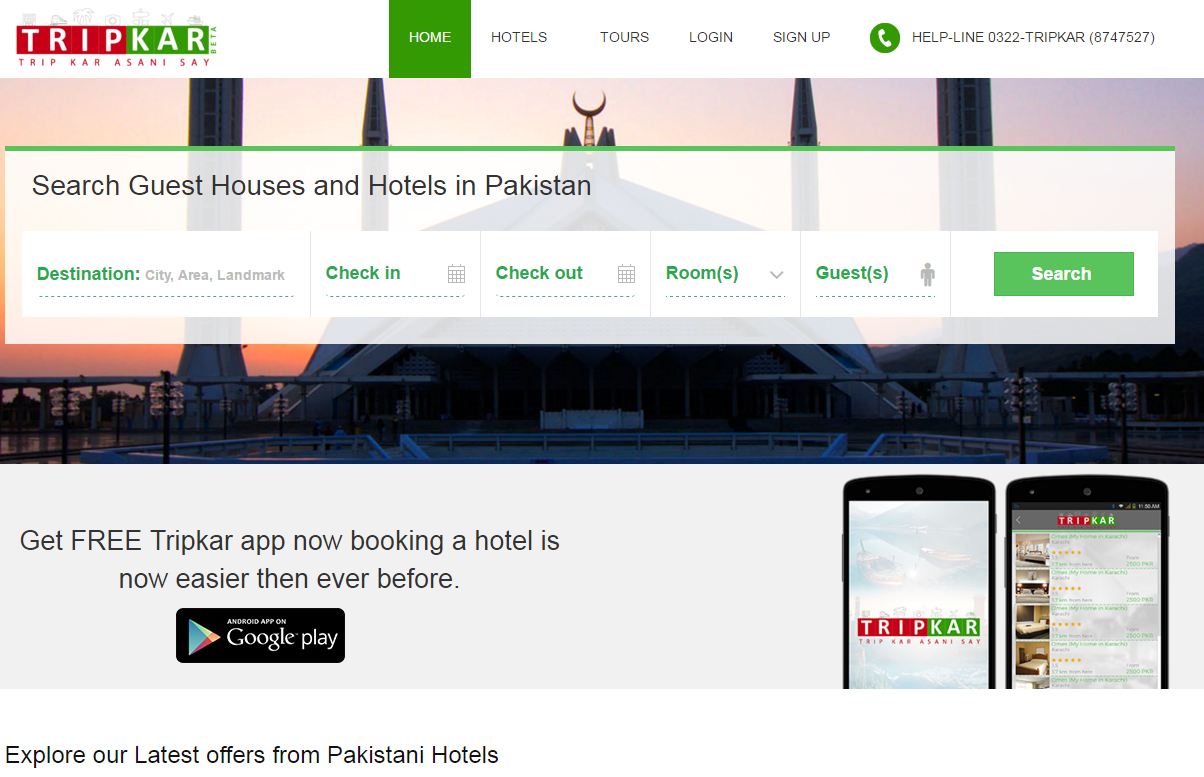Open the TOURS menu item

[625, 38]
